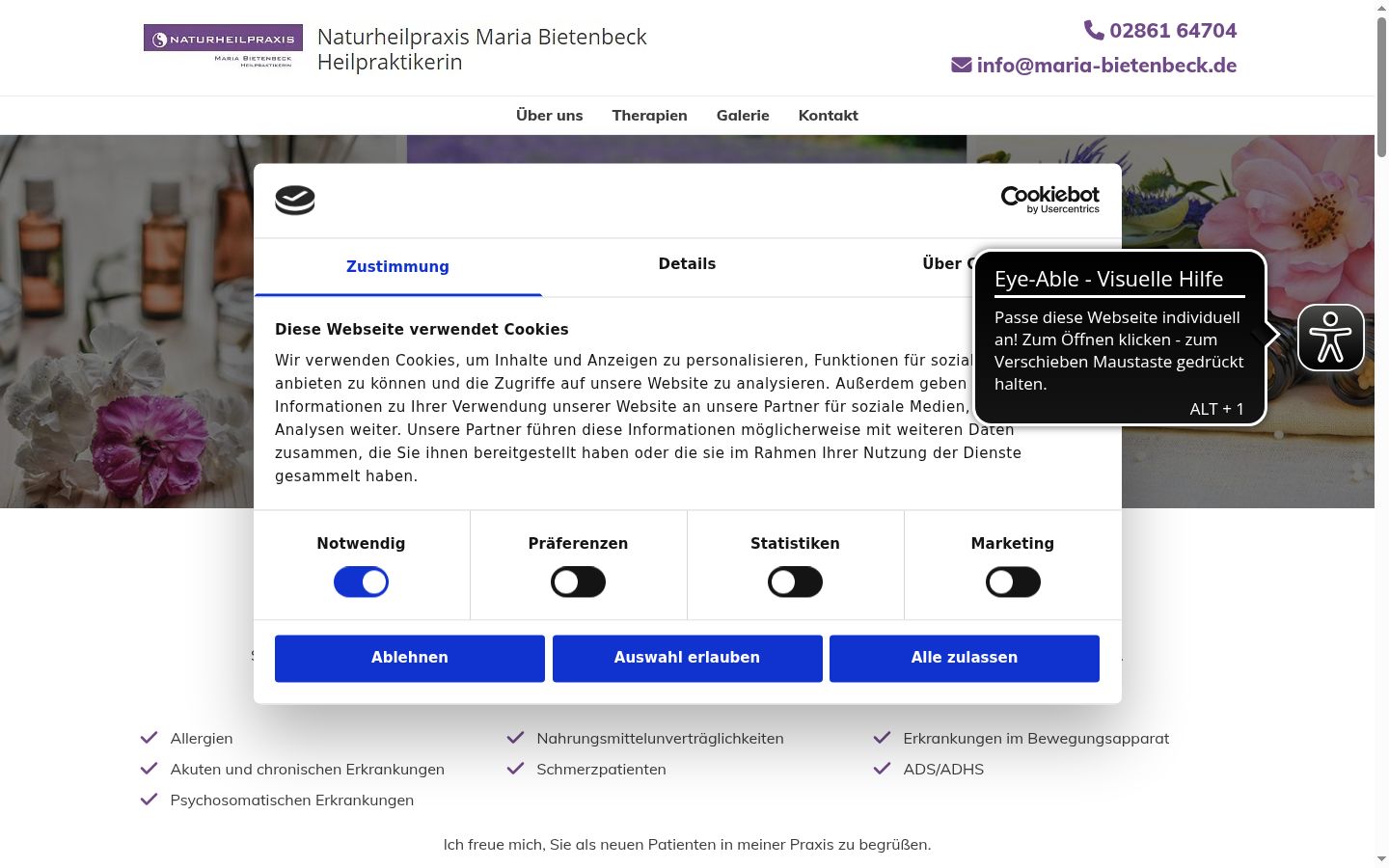The image size is (1389, 868).
Task: Enable the Präferenzen cookie switch
Action: [578, 583]
